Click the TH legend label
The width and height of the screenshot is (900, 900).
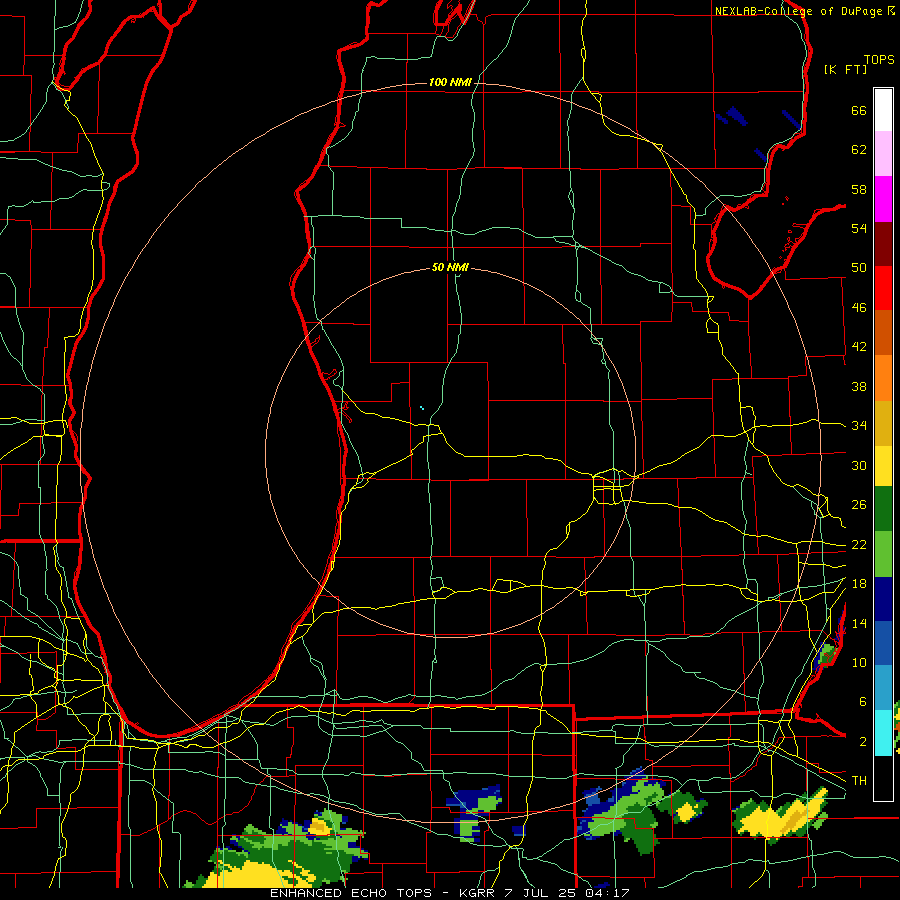(x=859, y=781)
